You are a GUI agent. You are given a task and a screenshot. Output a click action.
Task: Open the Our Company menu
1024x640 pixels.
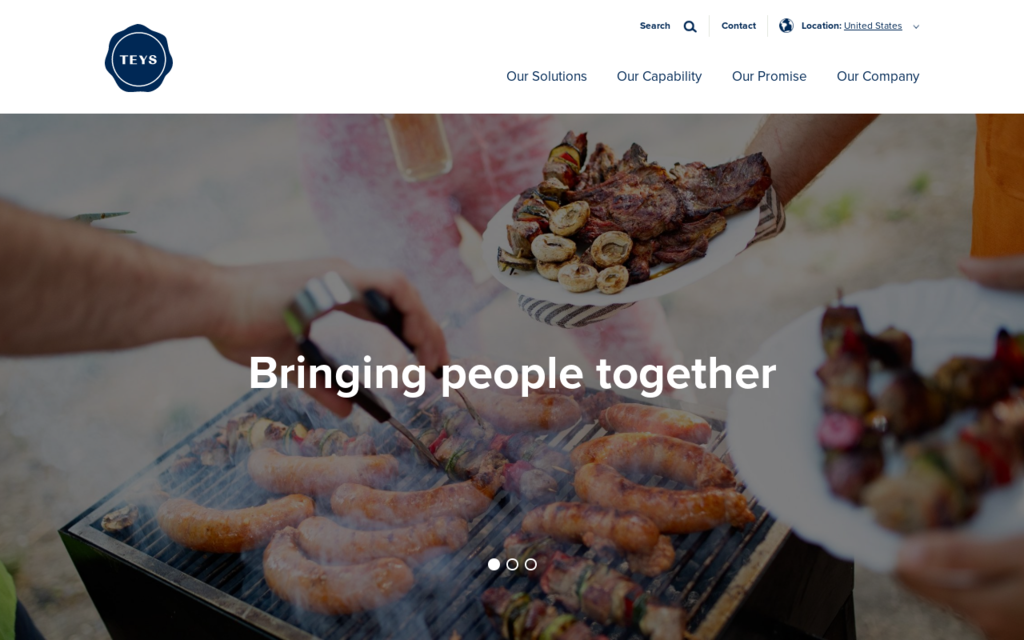(x=878, y=76)
